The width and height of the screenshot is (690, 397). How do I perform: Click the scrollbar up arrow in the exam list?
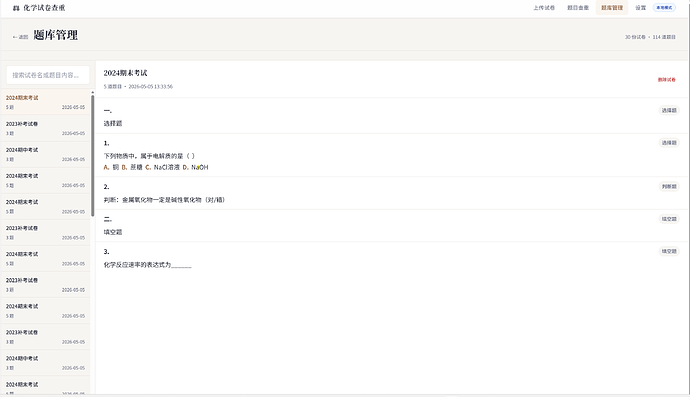coord(92,92)
